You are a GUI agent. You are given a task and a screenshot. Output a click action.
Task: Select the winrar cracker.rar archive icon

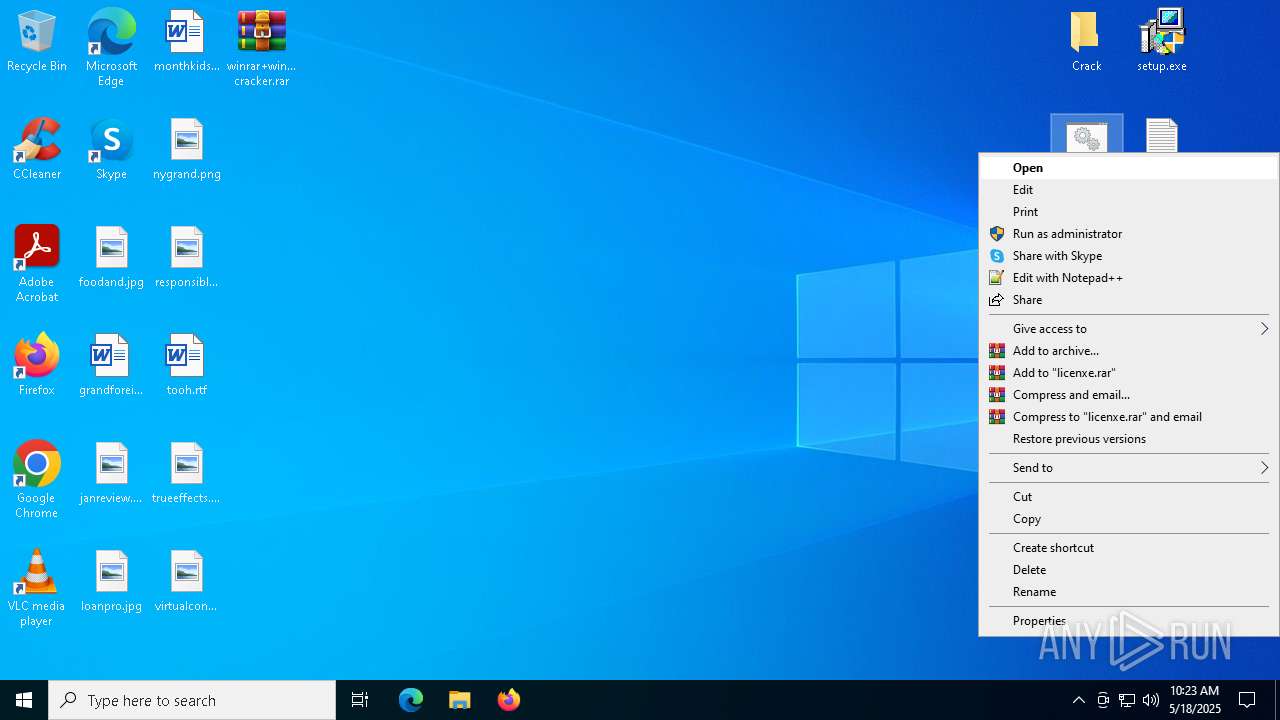[x=261, y=48]
